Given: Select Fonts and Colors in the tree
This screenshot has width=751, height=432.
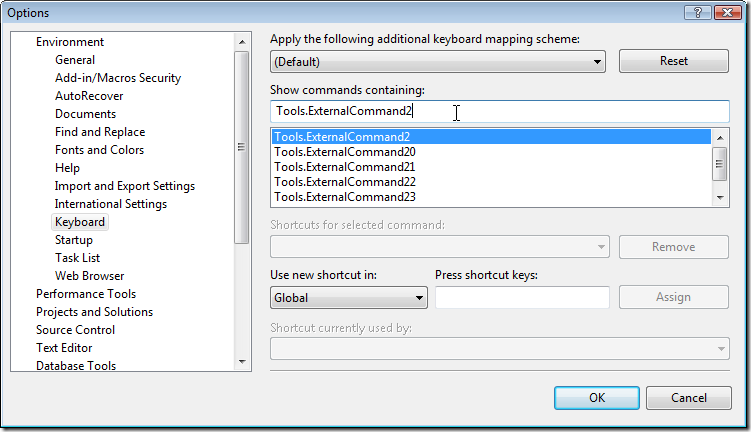Looking at the screenshot, I should (99, 150).
